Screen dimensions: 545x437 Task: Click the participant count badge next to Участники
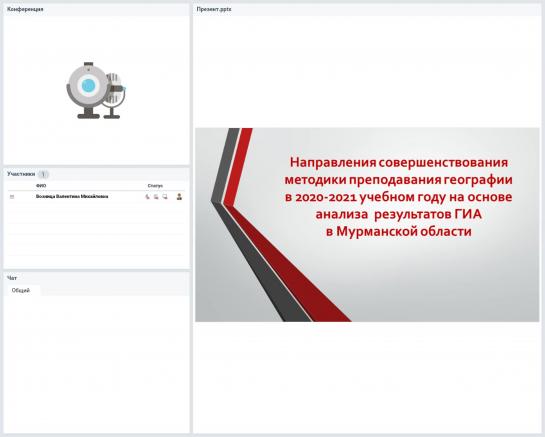coord(43,174)
